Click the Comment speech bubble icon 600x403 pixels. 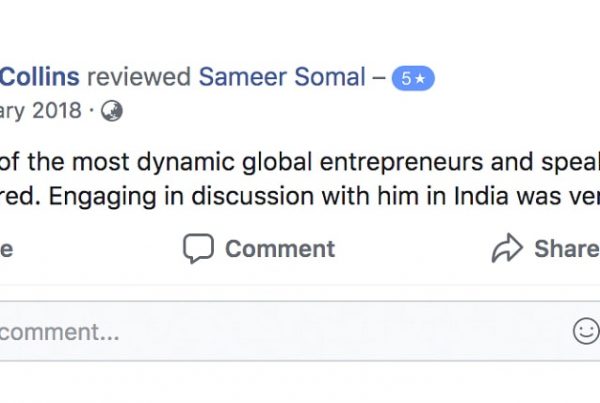[x=198, y=248]
